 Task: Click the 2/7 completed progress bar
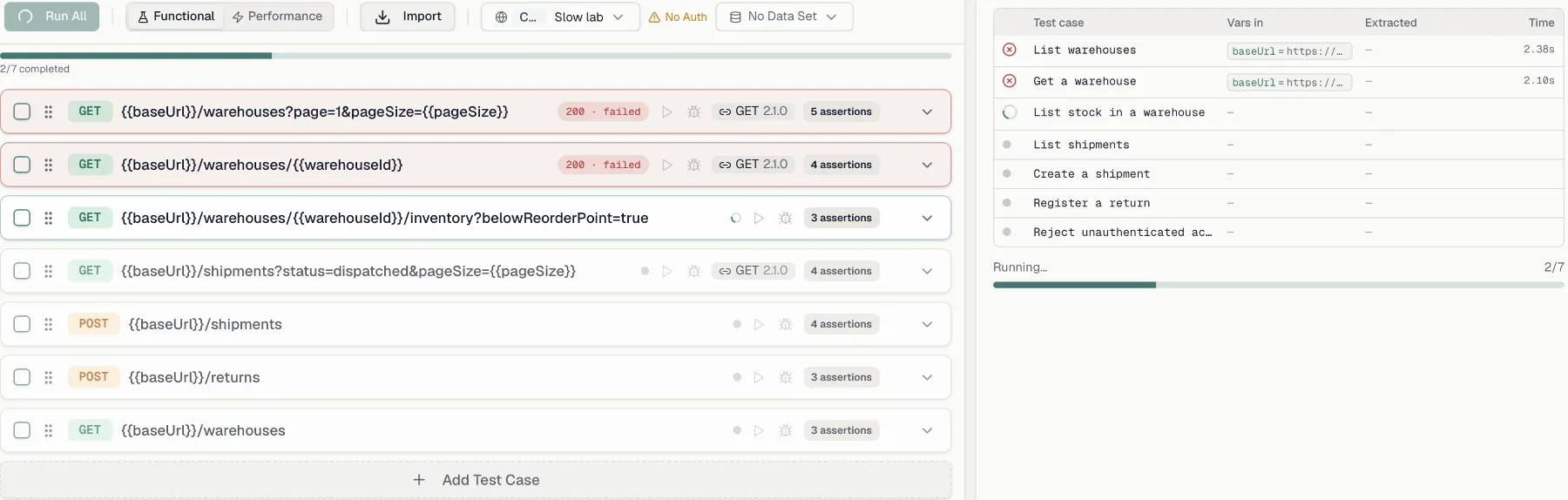coord(476,56)
